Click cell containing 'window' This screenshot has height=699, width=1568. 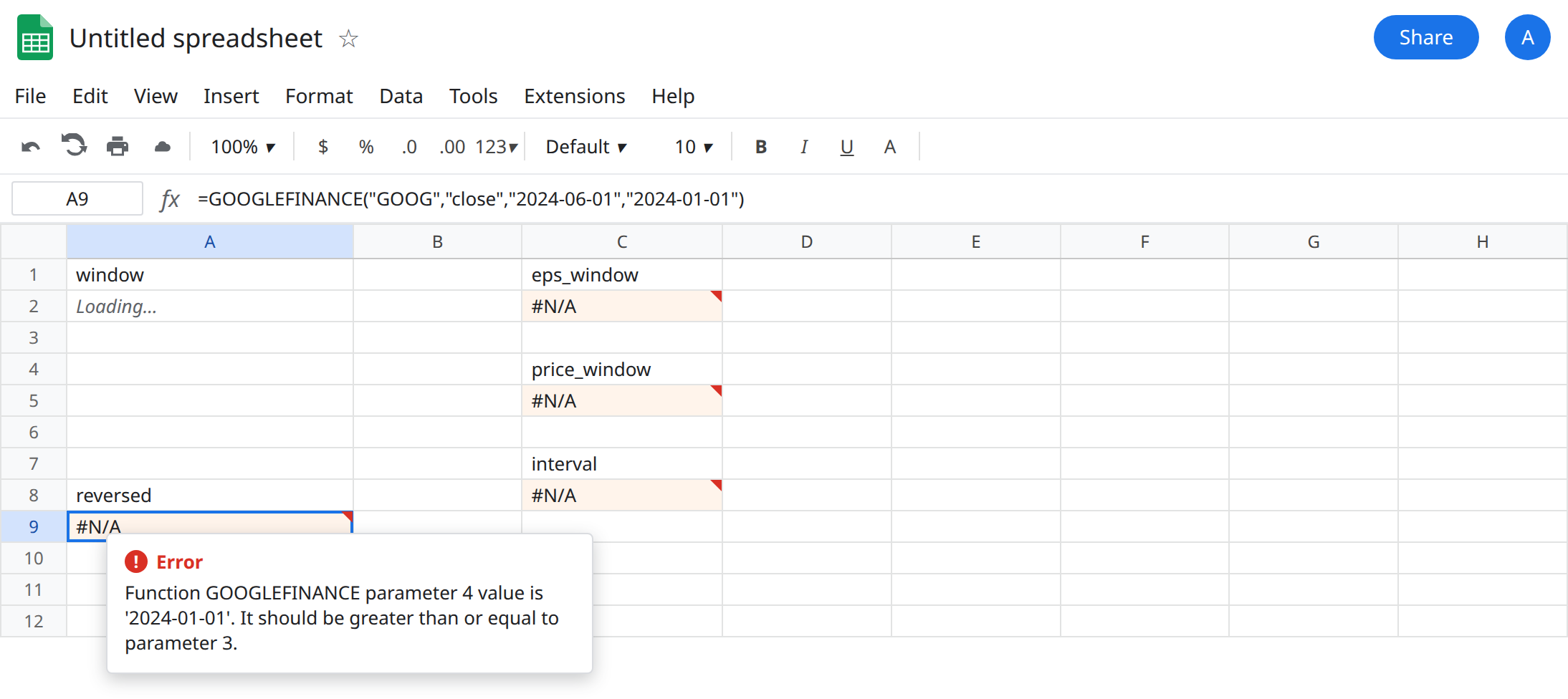coord(210,275)
